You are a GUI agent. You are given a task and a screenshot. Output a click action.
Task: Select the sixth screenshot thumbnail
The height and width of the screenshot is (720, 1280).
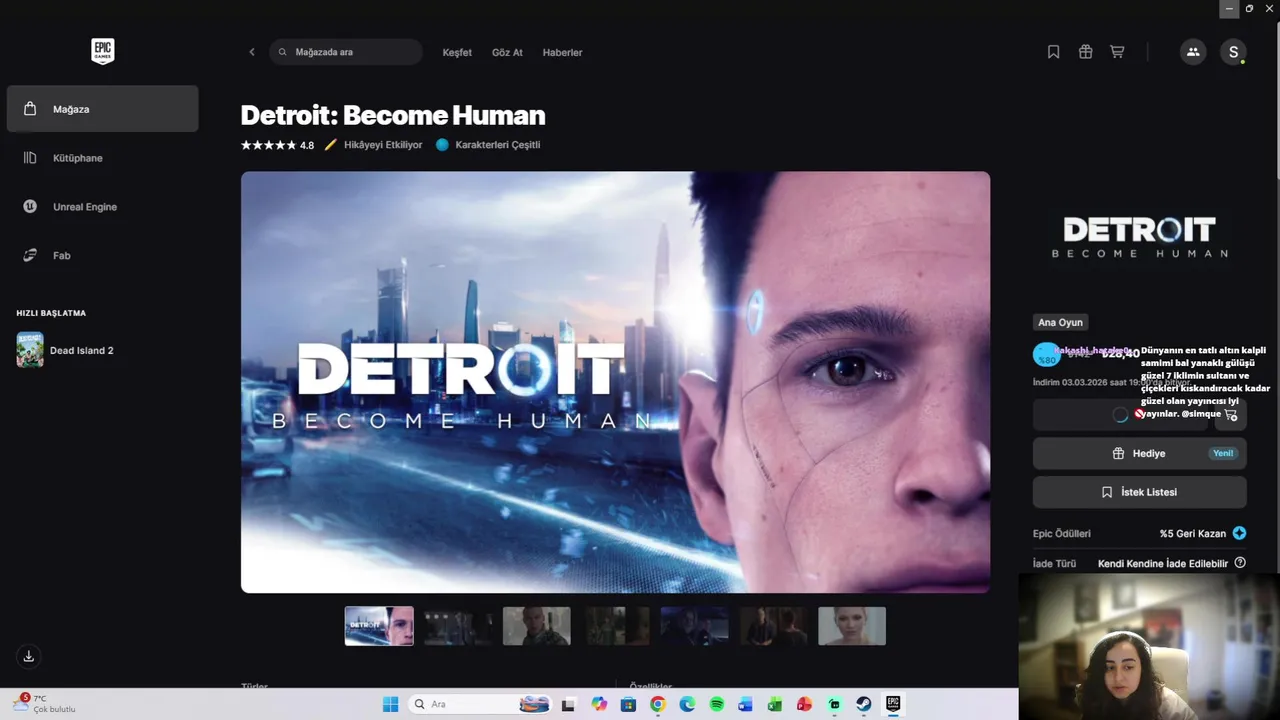point(773,626)
